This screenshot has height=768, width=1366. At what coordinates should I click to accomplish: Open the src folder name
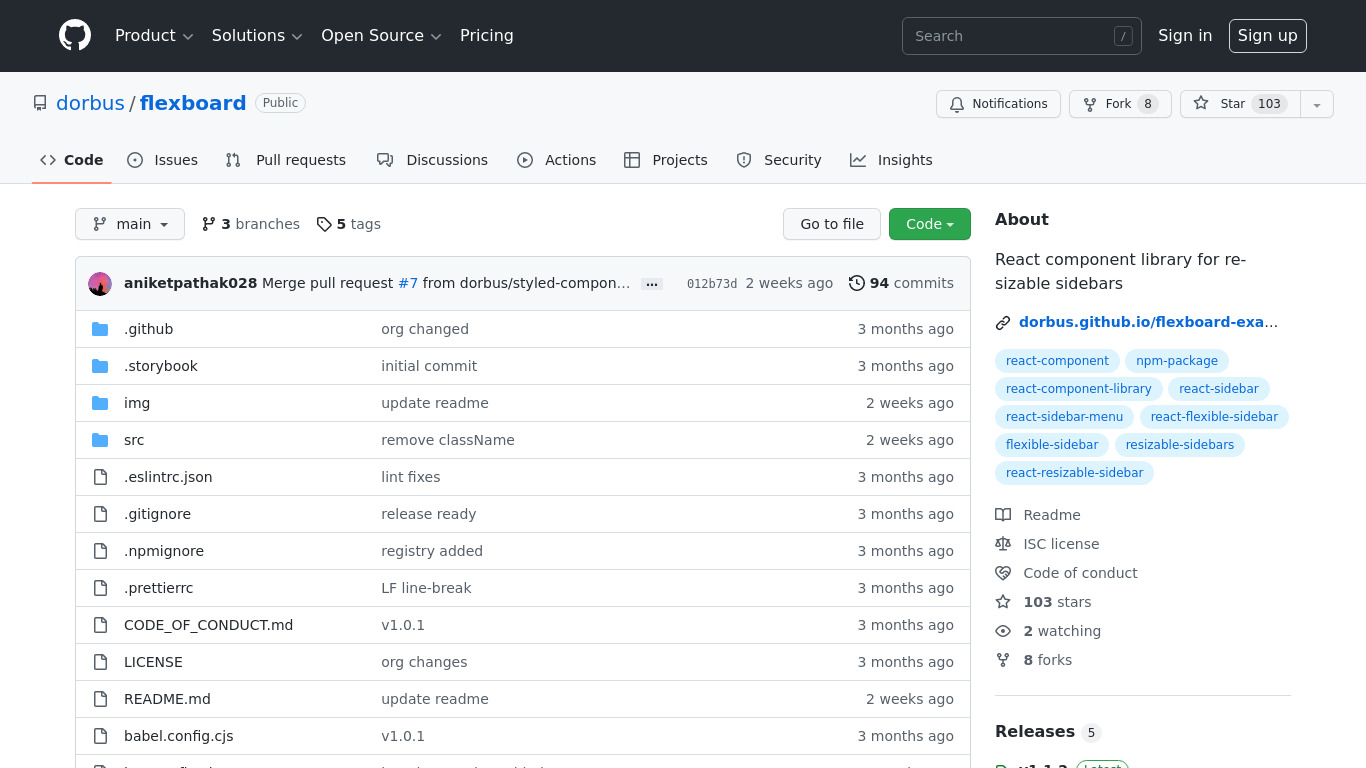tap(134, 440)
